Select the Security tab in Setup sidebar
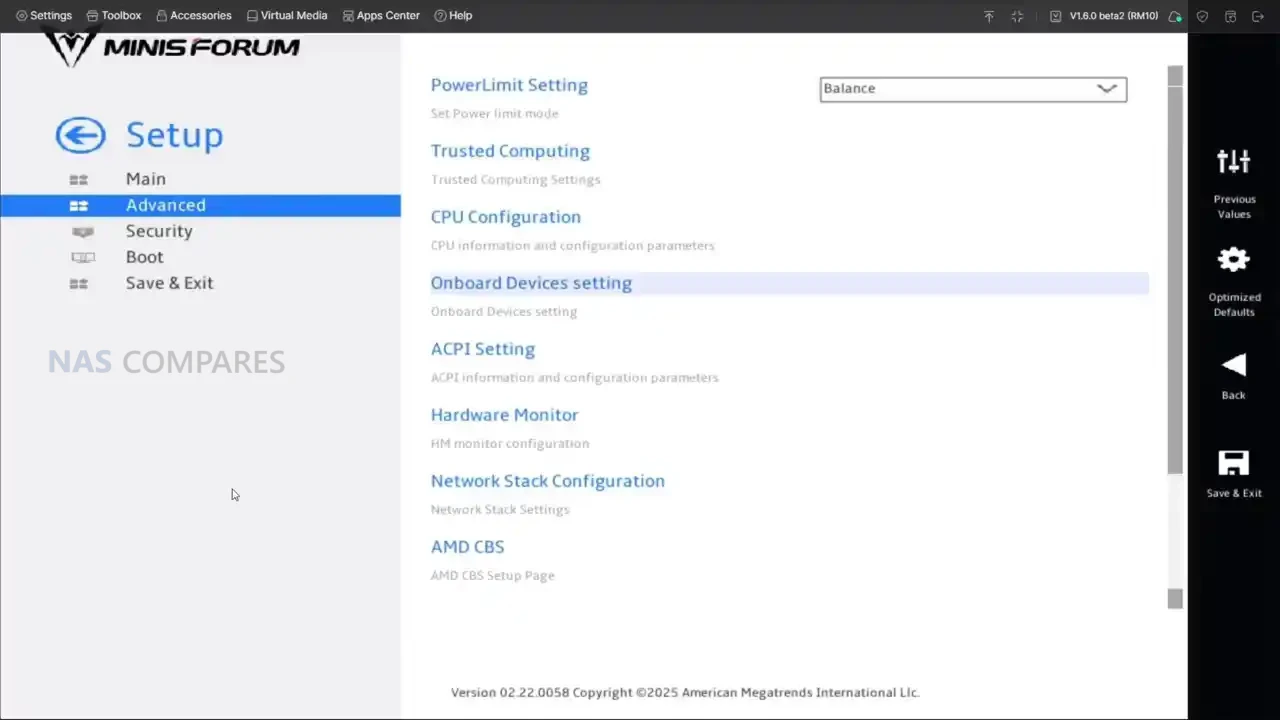This screenshot has width=1280, height=720. pos(158,231)
